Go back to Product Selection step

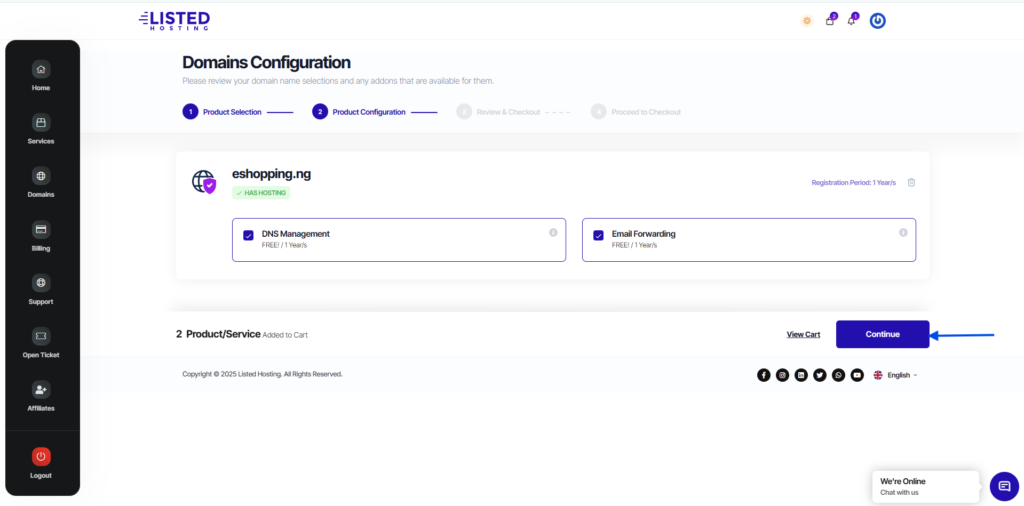pos(231,112)
